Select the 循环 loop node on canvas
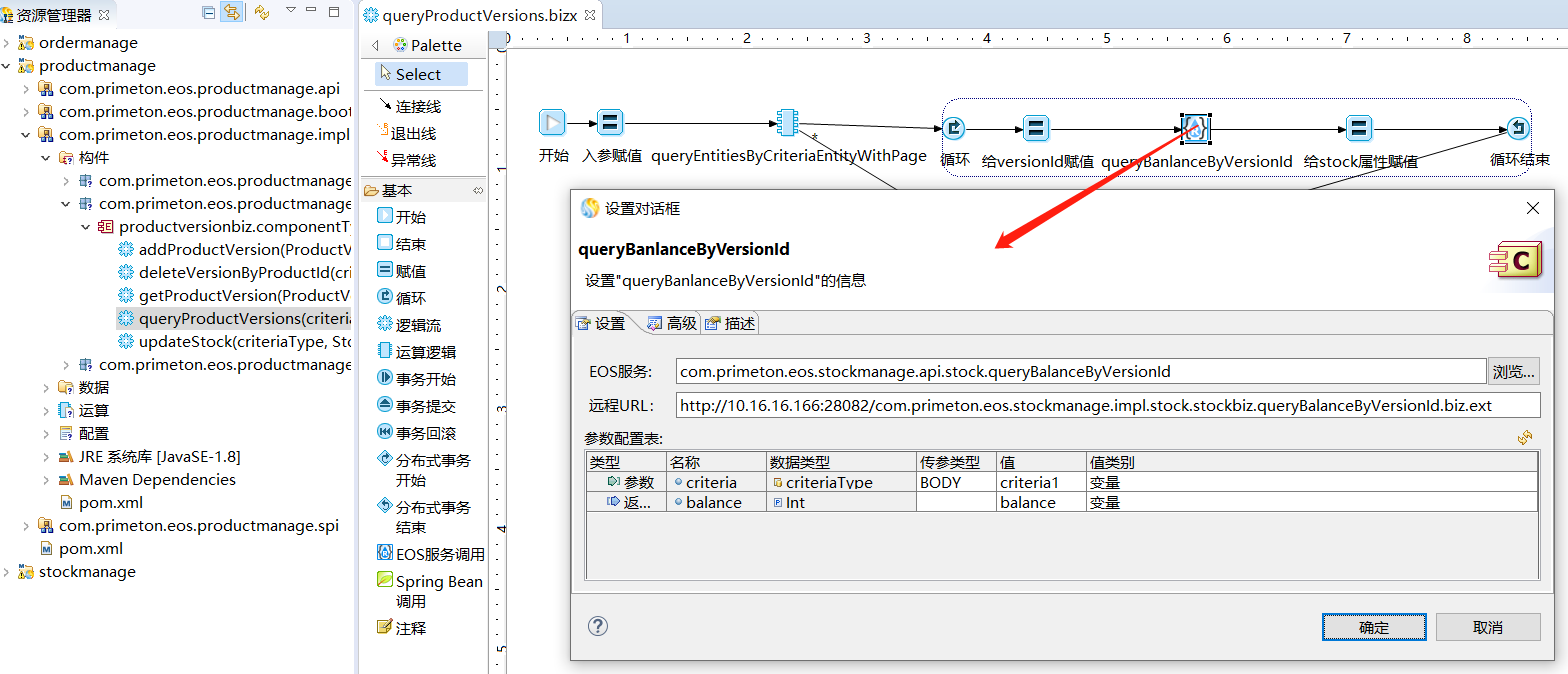 pos(954,128)
